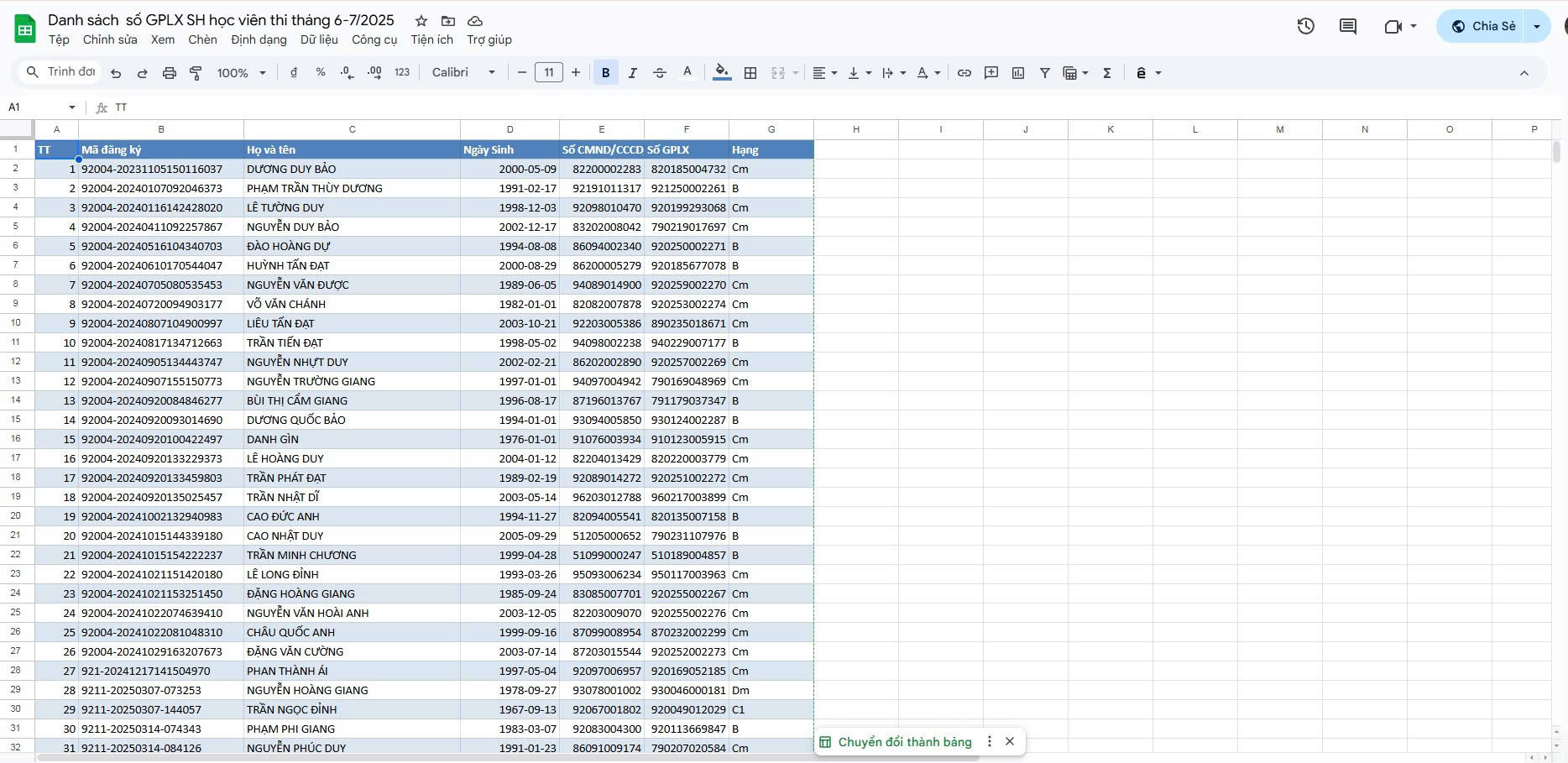The image size is (1568, 763).
Task: Open version history clock icon
Action: click(x=1305, y=26)
